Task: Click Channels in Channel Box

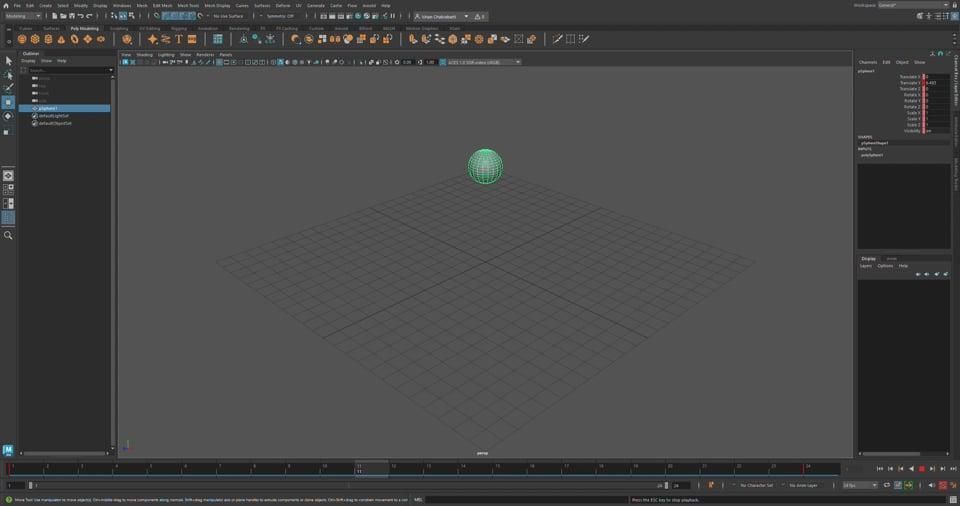Action: (868, 62)
